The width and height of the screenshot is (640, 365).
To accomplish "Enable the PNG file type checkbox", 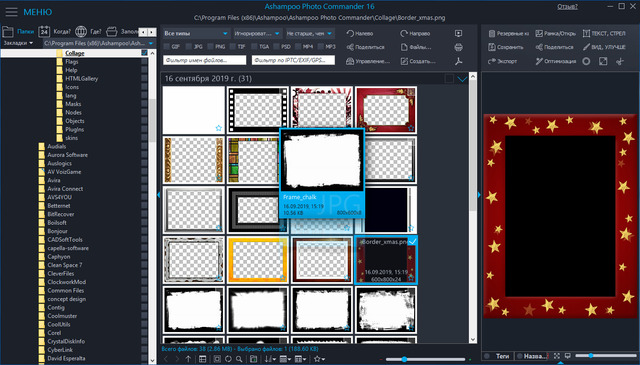I will click(x=211, y=47).
